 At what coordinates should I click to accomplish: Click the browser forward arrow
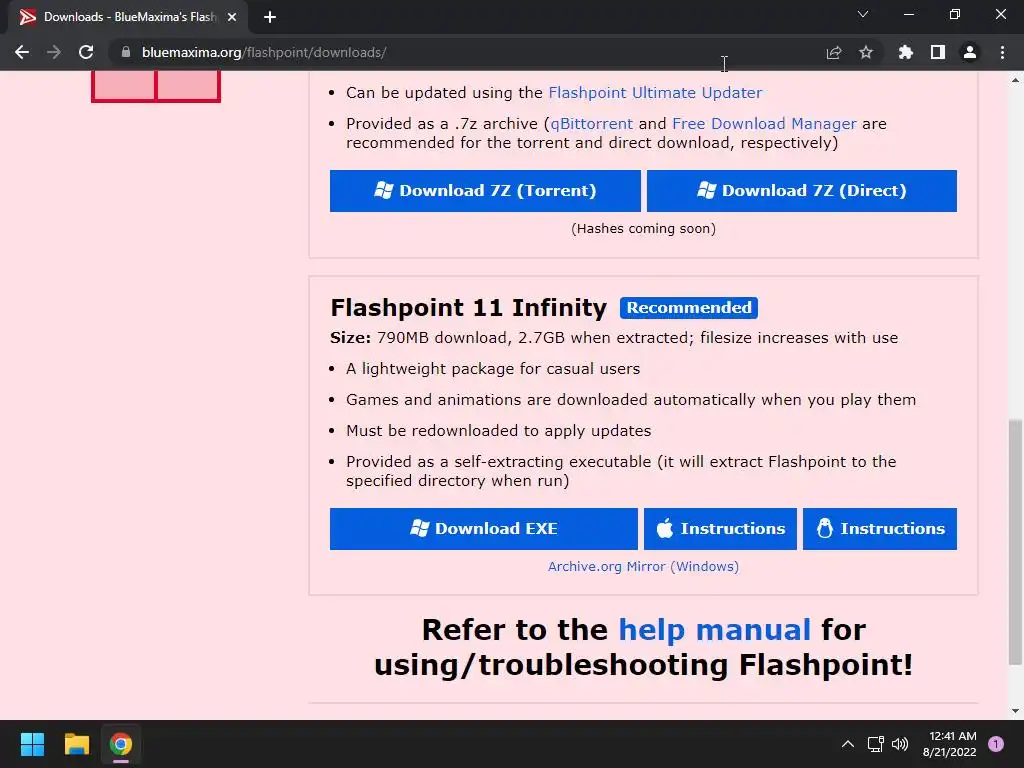click(54, 52)
